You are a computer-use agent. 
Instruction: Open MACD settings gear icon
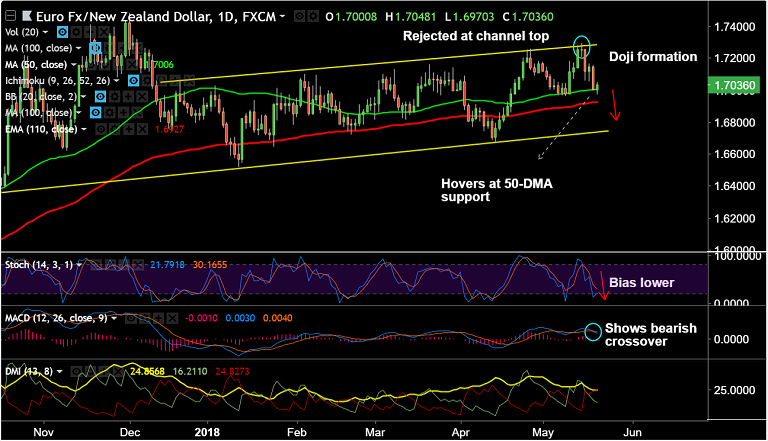(144, 318)
